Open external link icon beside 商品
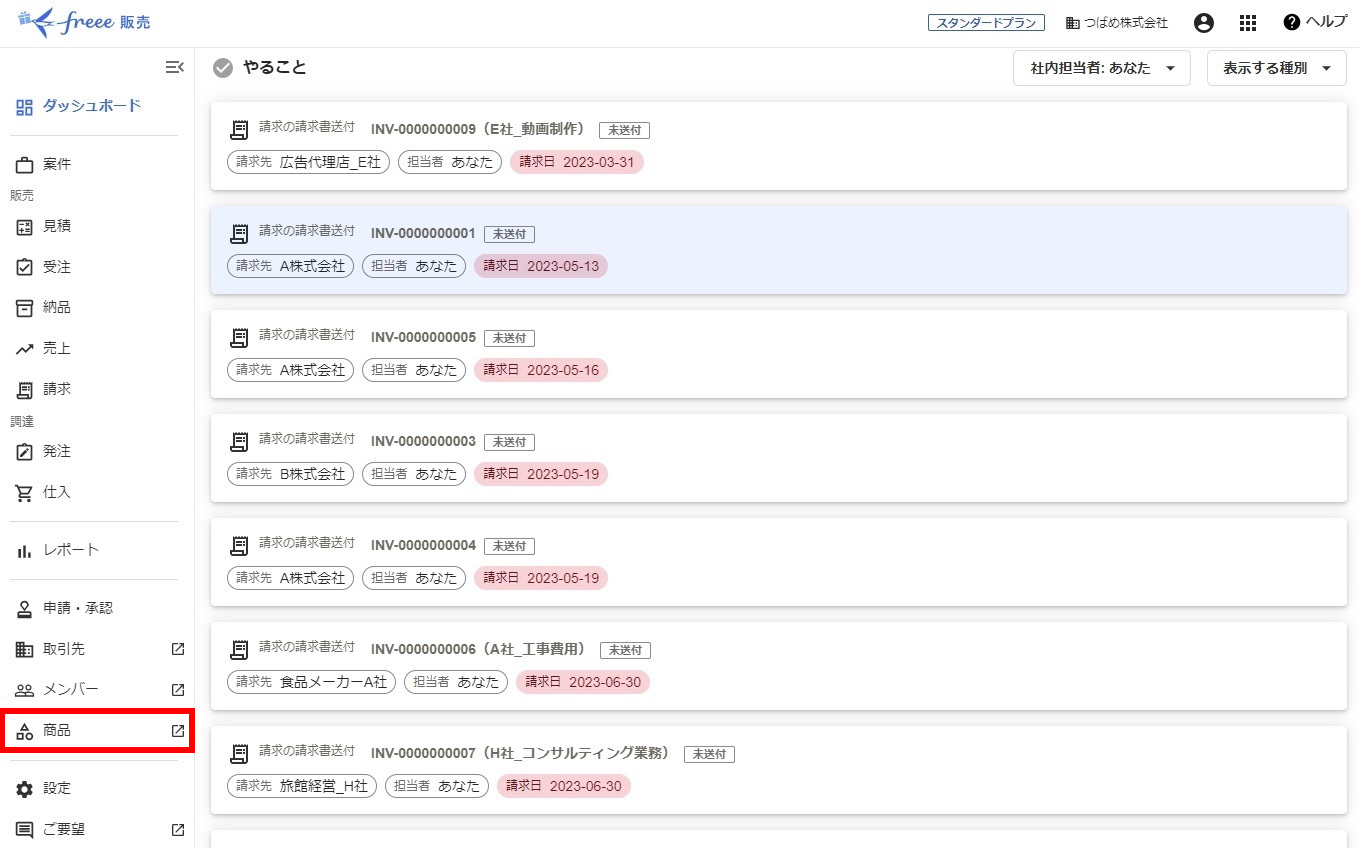This screenshot has width=1359, height=848. [x=178, y=731]
